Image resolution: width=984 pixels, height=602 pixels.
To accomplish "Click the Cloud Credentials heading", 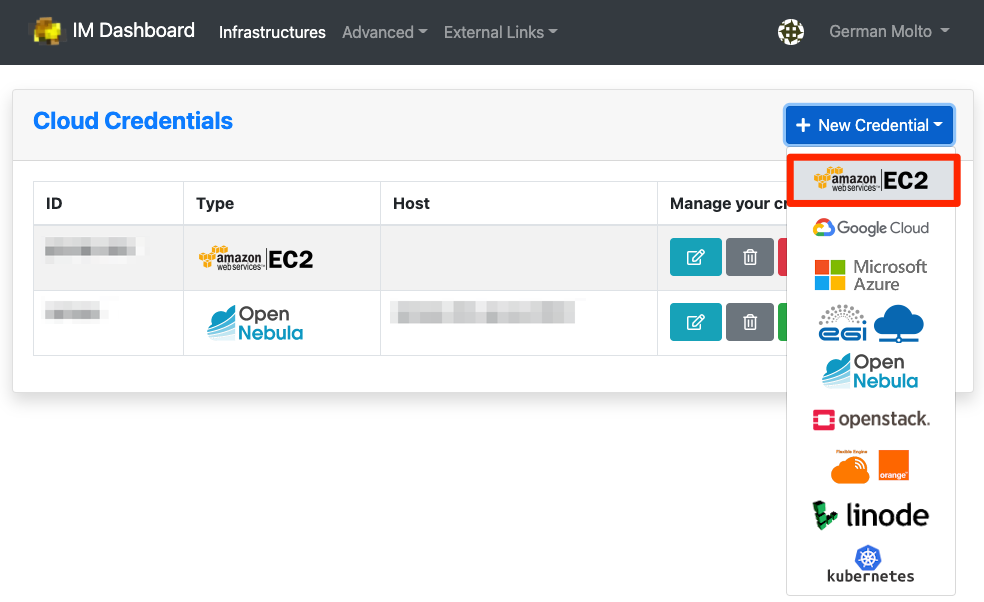I will [x=132, y=121].
